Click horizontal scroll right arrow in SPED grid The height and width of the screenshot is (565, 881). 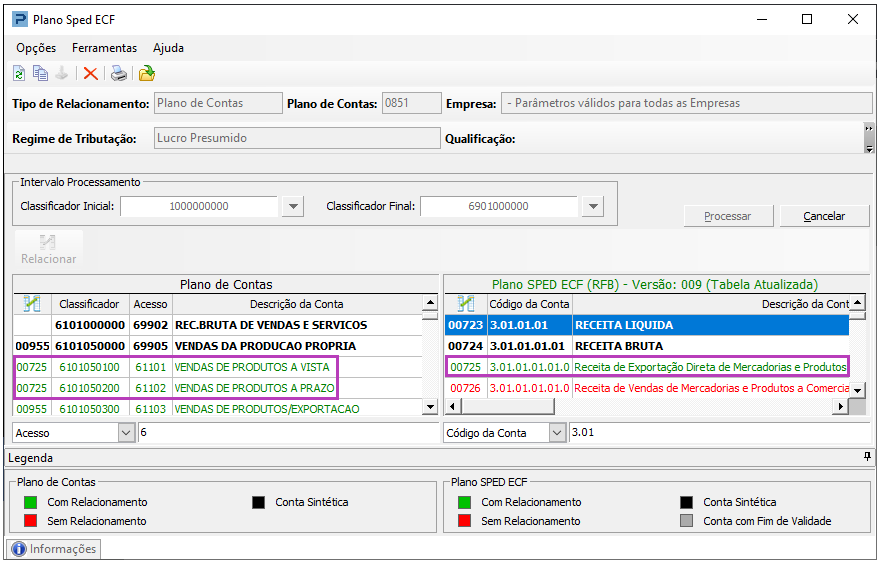tap(840, 406)
